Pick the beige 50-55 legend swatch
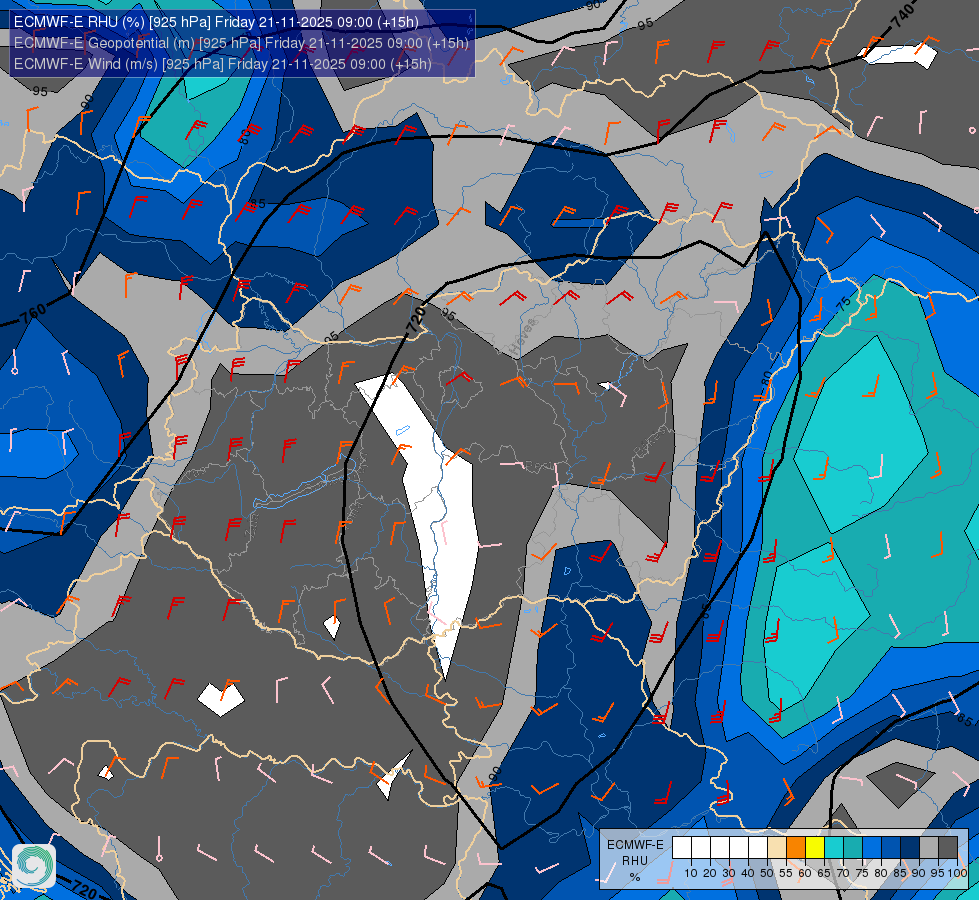The image size is (979, 900). (777, 848)
